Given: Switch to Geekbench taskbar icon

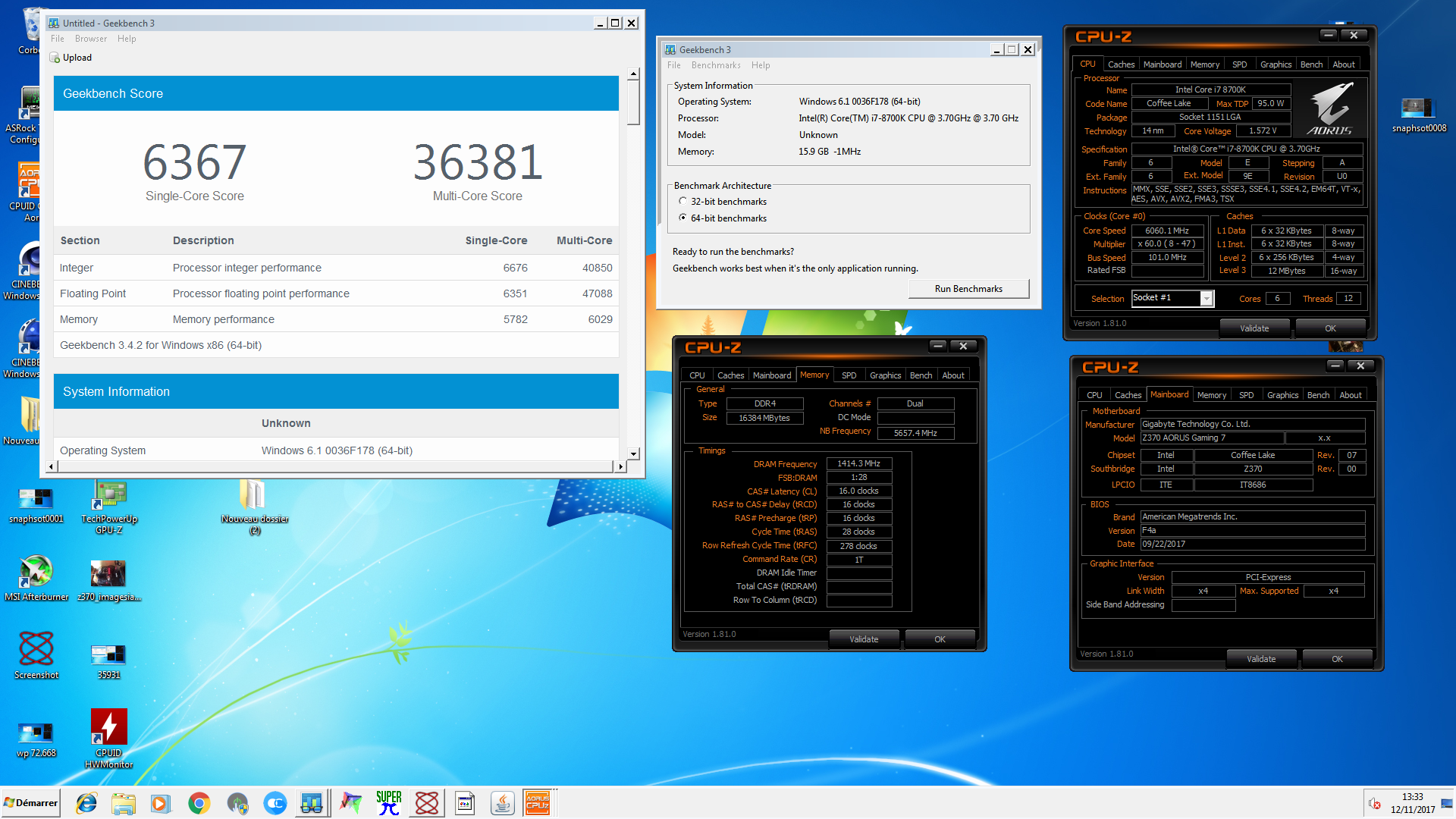Looking at the screenshot, I should pos(312,803).
